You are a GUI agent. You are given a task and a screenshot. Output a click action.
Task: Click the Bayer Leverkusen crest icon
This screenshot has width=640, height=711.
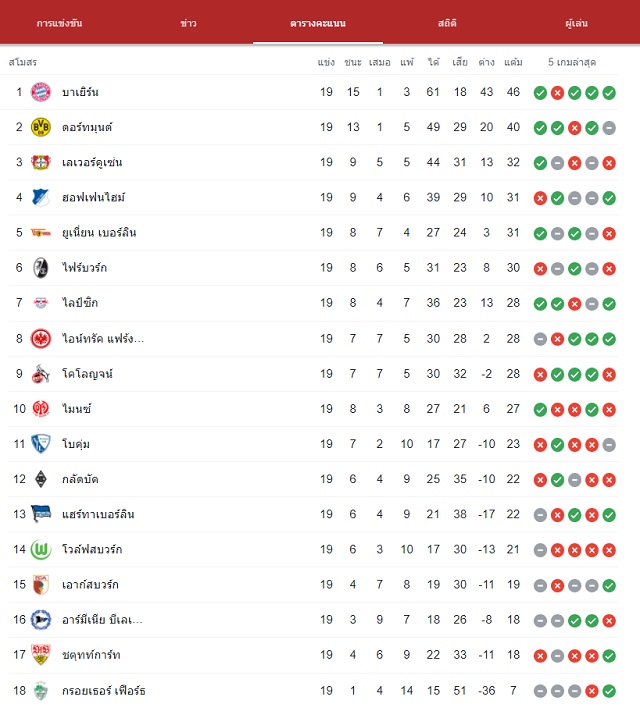[40, 162]
